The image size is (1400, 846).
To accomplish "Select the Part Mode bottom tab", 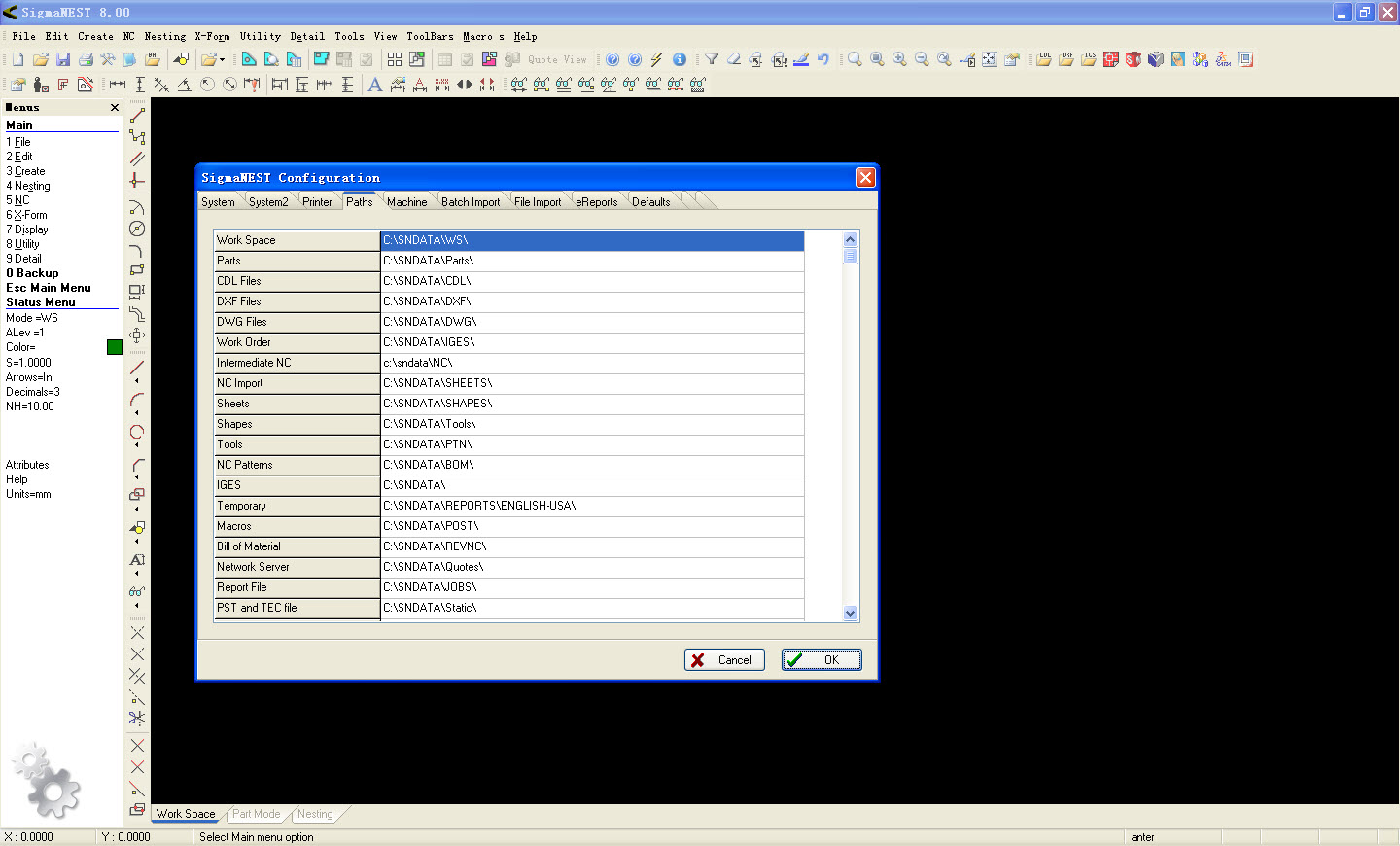I will point(257,814).
